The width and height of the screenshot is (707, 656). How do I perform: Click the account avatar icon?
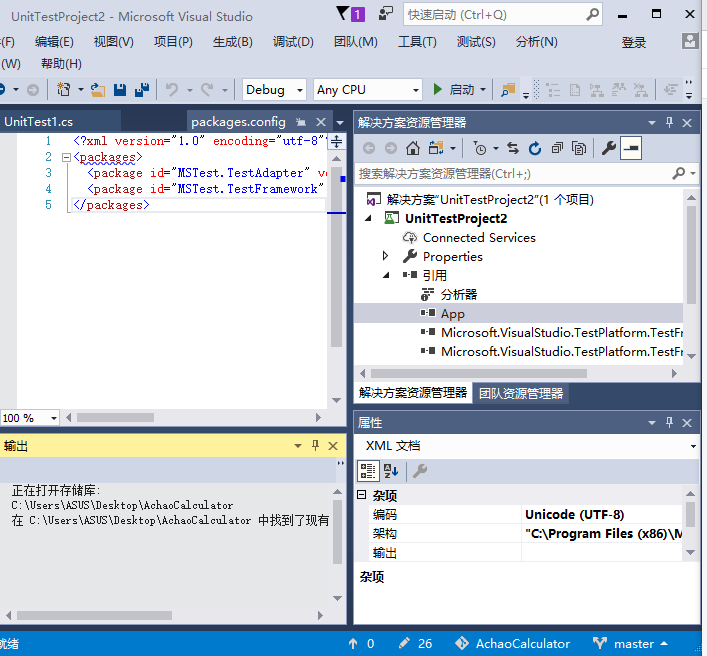[689, 41]
